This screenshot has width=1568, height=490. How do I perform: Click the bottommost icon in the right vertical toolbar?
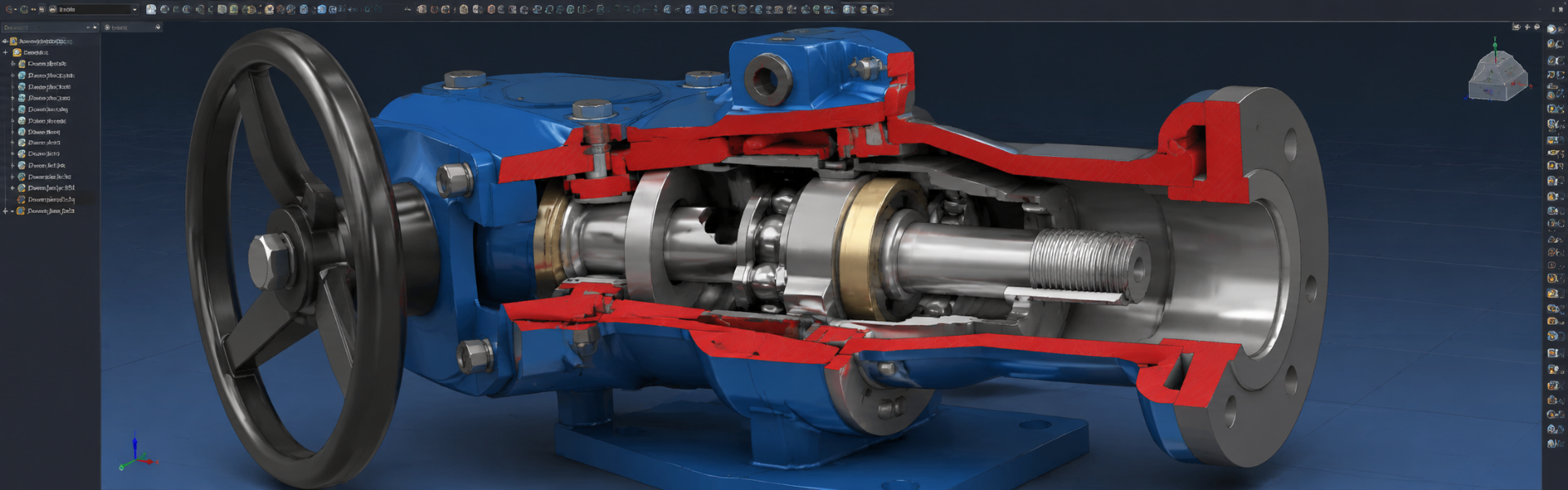(x=1552, y=443)
